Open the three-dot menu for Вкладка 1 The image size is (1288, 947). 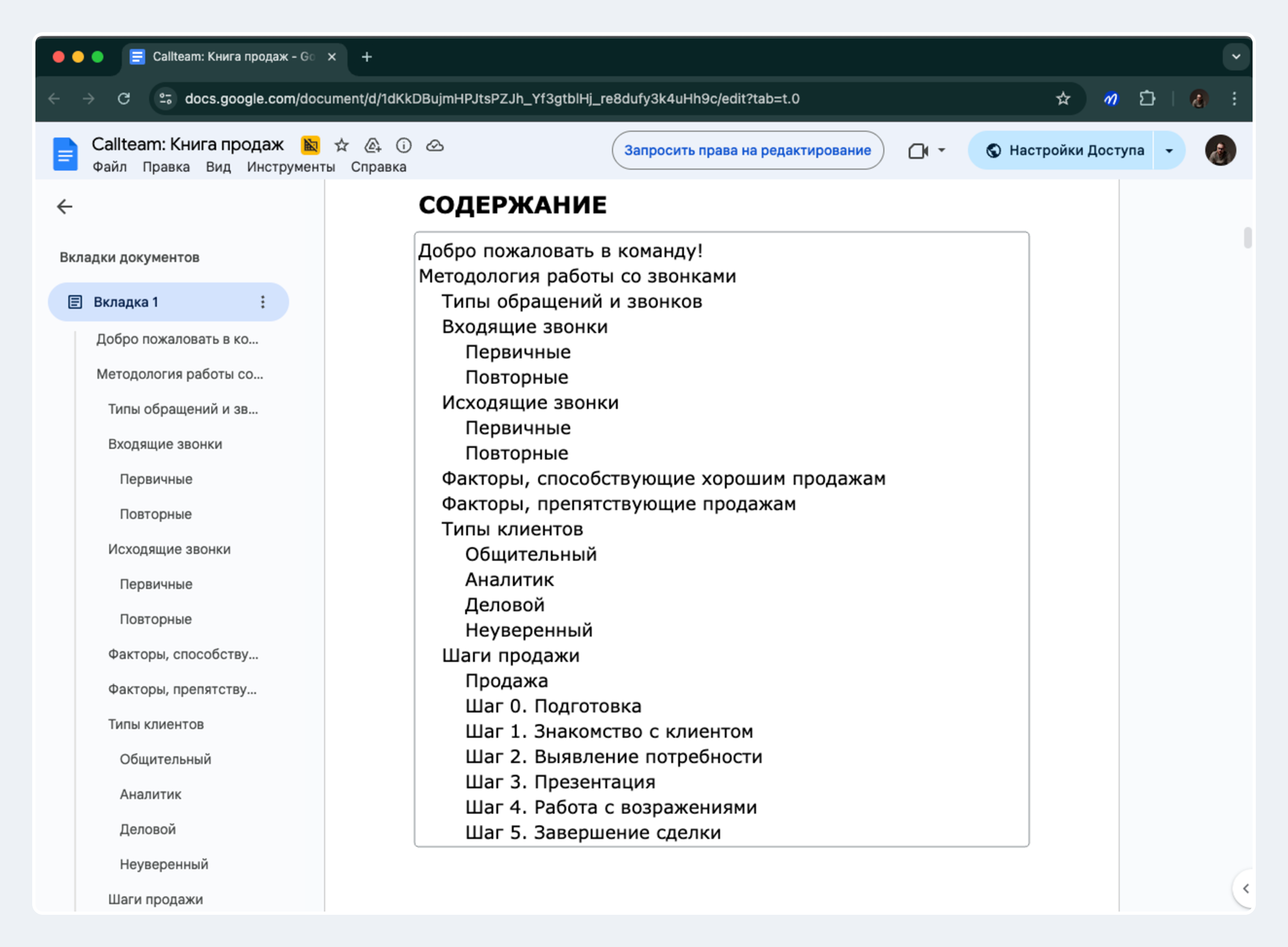pyautogui.click(x=262, y=302)
